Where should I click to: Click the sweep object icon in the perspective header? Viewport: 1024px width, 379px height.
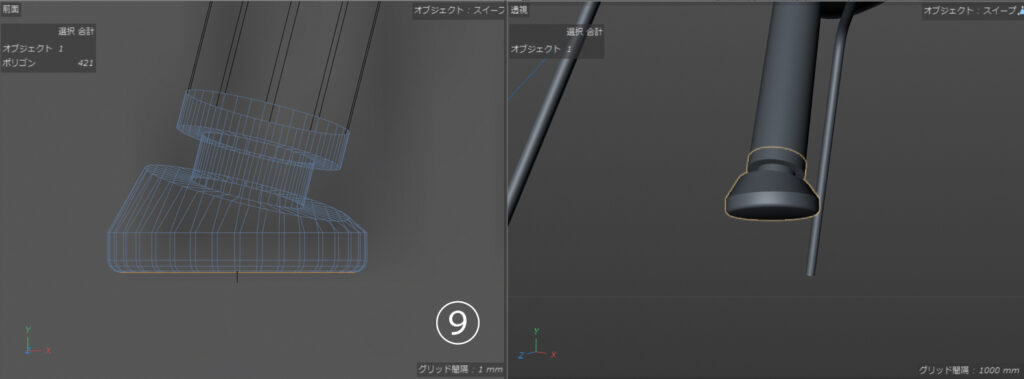1019,10
